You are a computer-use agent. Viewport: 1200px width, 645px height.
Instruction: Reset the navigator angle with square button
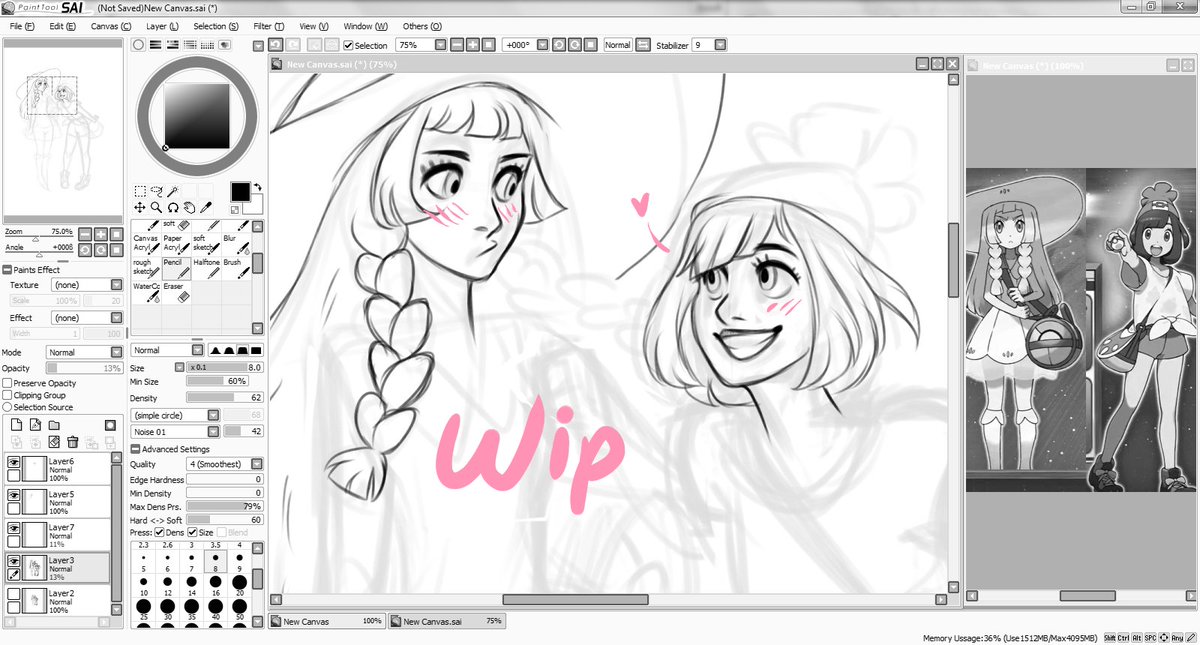pos(118,249)
